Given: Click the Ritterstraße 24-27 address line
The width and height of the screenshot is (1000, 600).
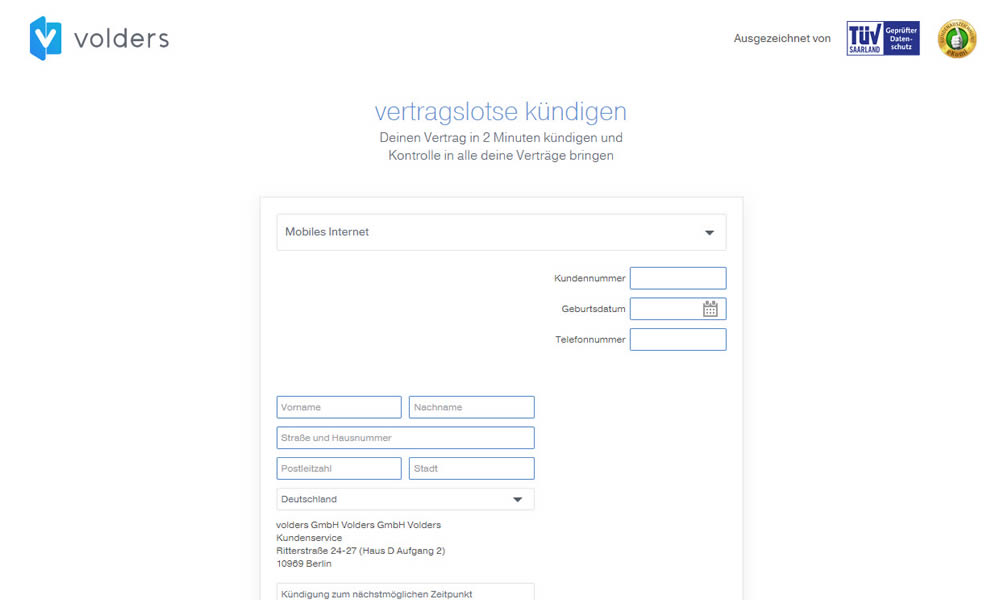Looking at the screenshot, I should click(x=360, y=550).
